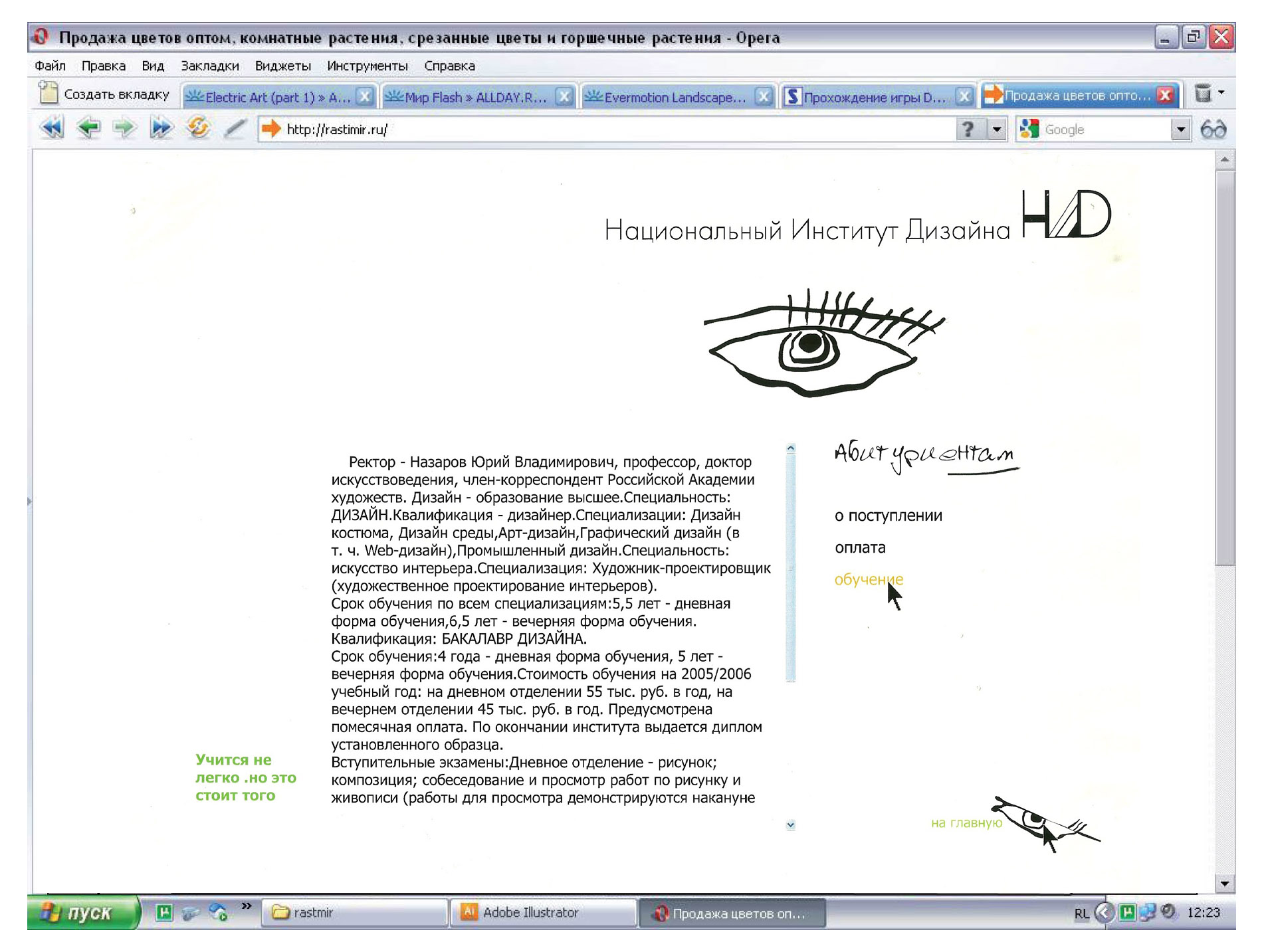The height and width of the screenshot is (952, 1266).
Task: Expand hidden tray icons arrow
Action: click(1104, 912)
